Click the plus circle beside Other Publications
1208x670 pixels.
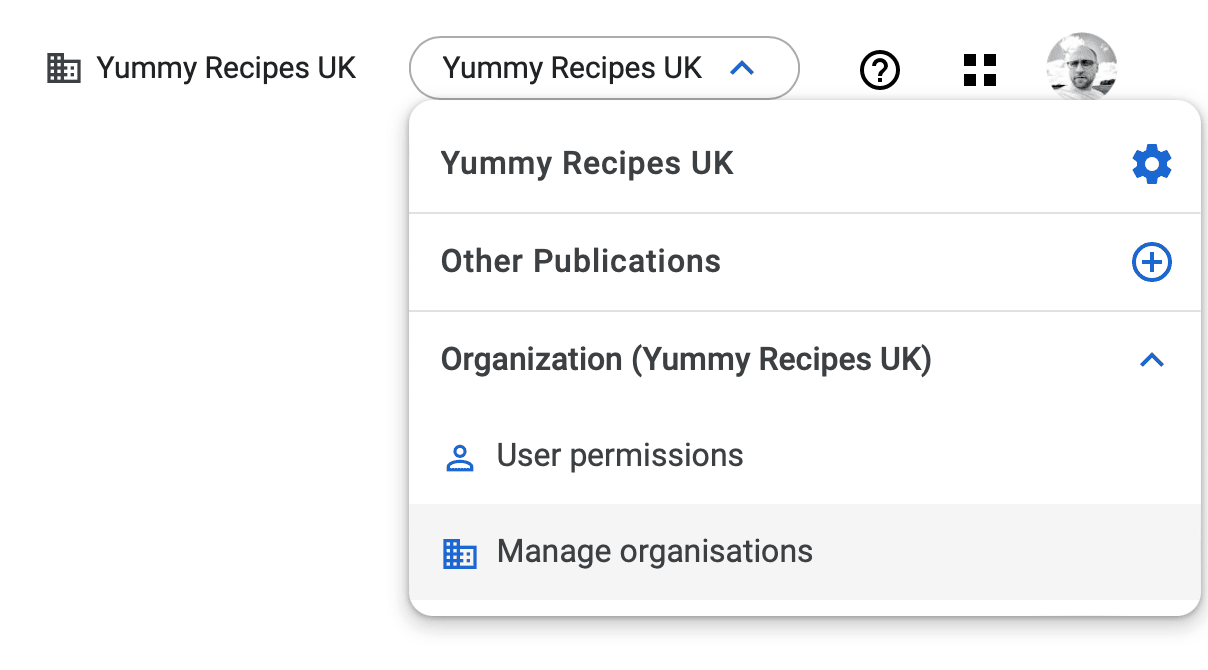pos(1151,262)
